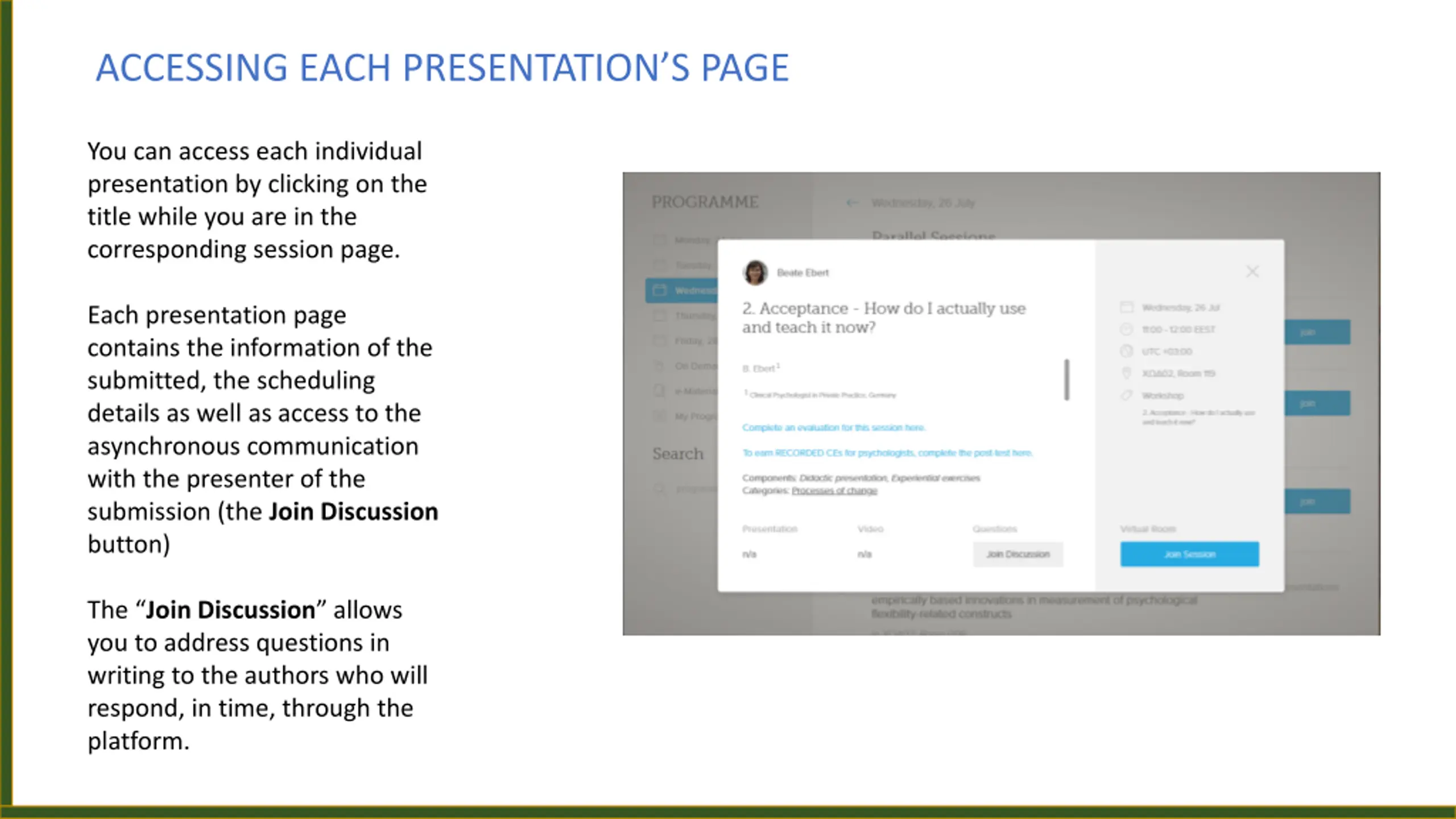Viewport: 1456px width, 819px height.
Task: Click the 'Workshop' session type text
Action: pos(1163,395)
